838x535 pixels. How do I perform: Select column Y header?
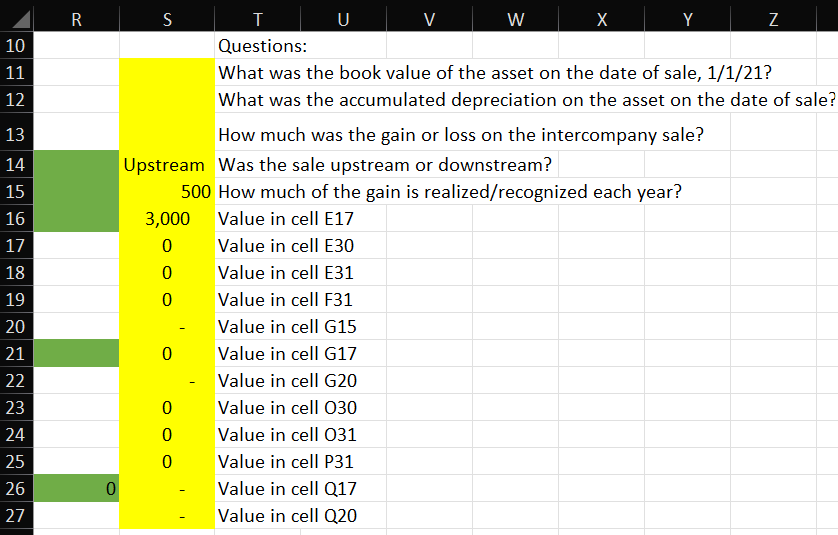[688, 20]
